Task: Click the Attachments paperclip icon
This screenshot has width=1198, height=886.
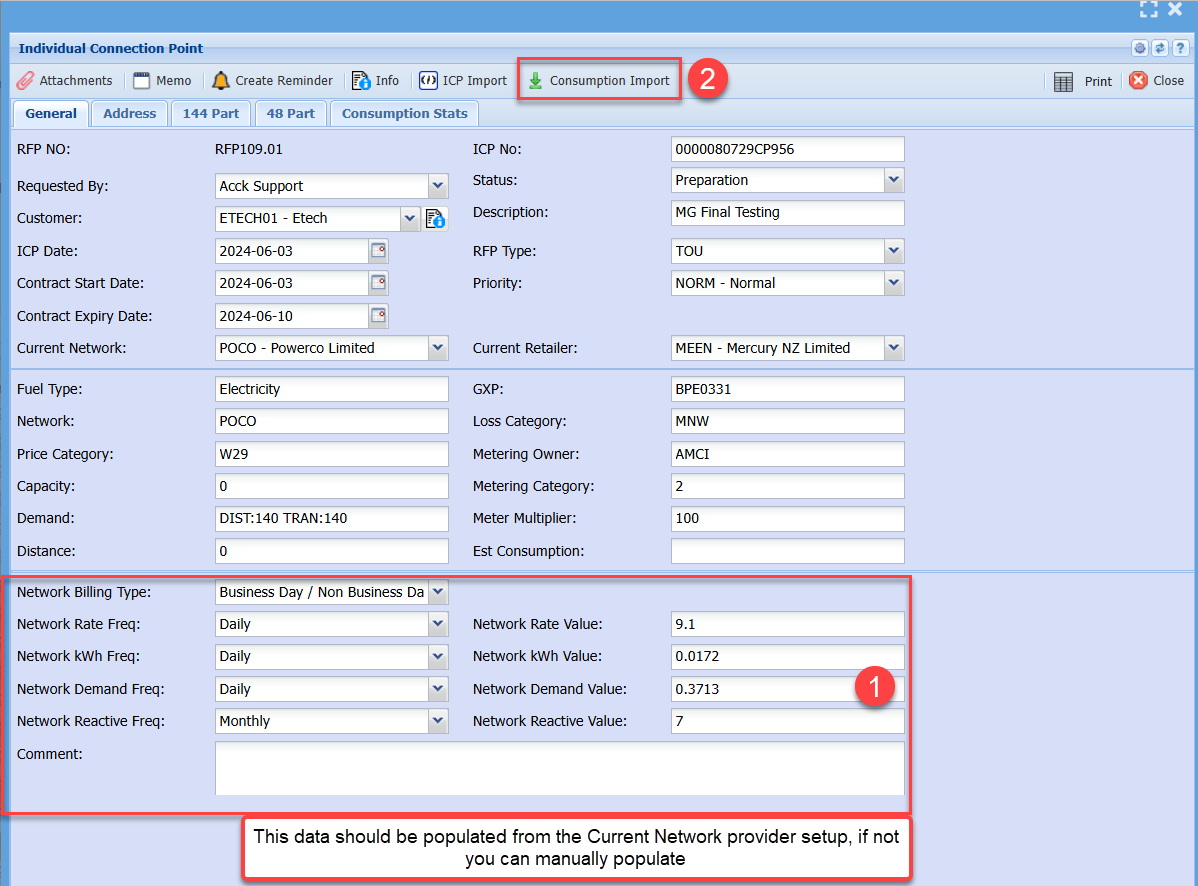Action: (25, 81)
